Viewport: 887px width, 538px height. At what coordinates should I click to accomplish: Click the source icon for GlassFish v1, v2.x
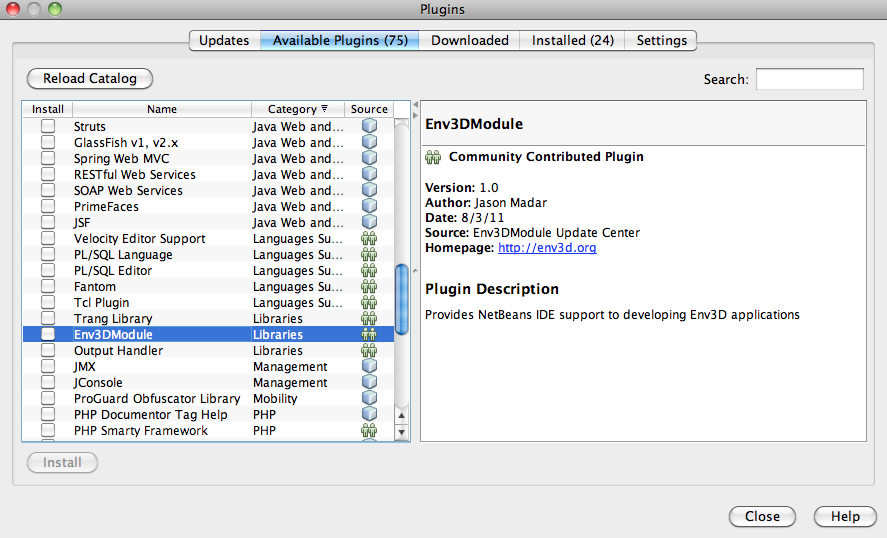369,141
